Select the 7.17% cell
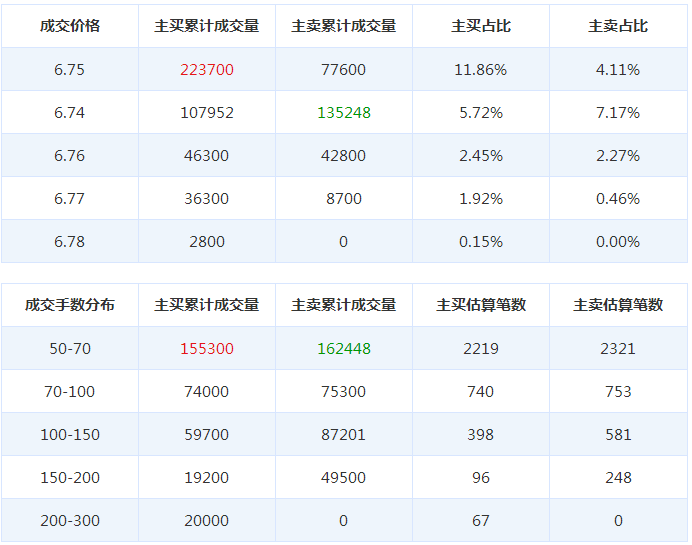The image size is (692, 545). [x=618, y=113]
